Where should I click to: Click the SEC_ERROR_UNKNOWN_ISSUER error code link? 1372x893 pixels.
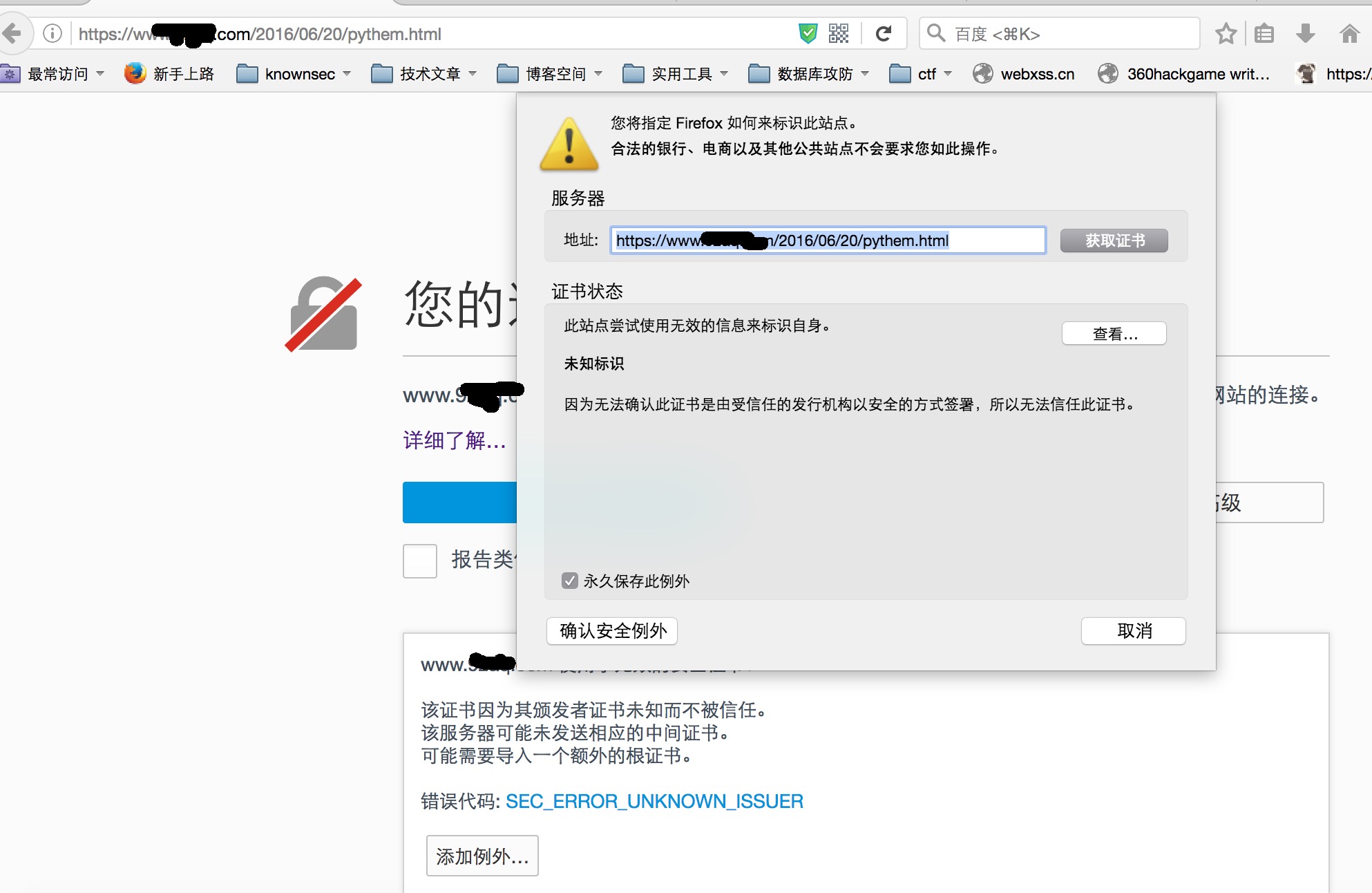coord(654,801)
